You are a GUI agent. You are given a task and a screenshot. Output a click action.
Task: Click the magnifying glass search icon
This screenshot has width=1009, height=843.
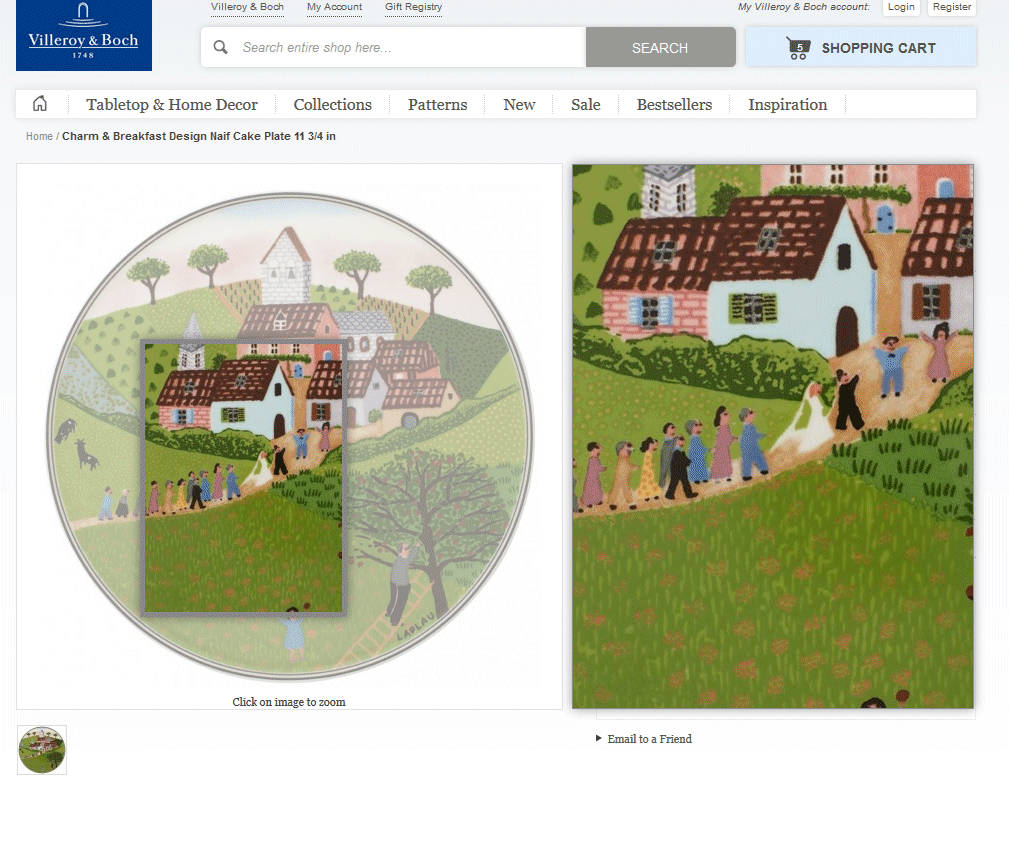tap(221, 47)
